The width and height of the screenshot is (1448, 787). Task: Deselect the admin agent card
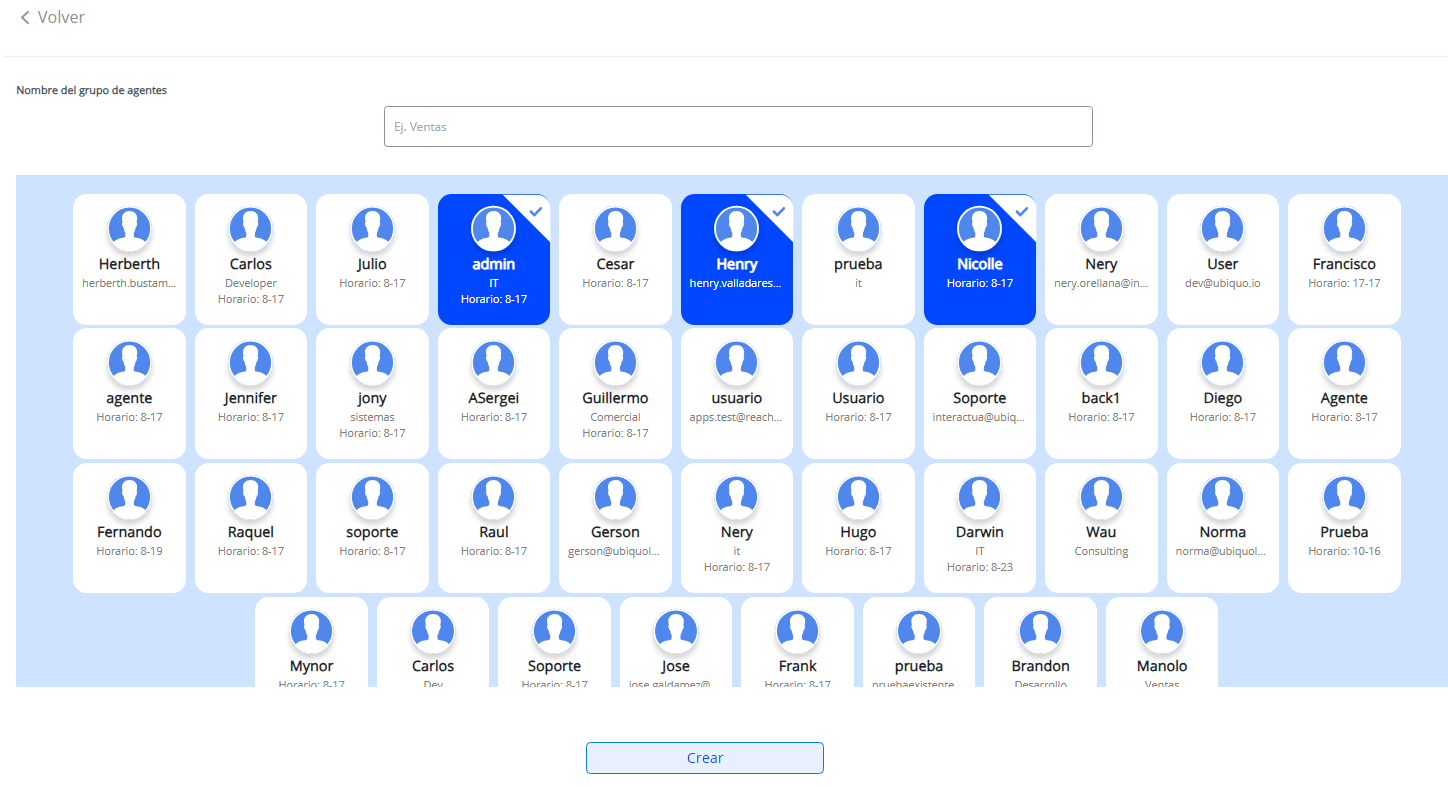(x=494, y=260)
